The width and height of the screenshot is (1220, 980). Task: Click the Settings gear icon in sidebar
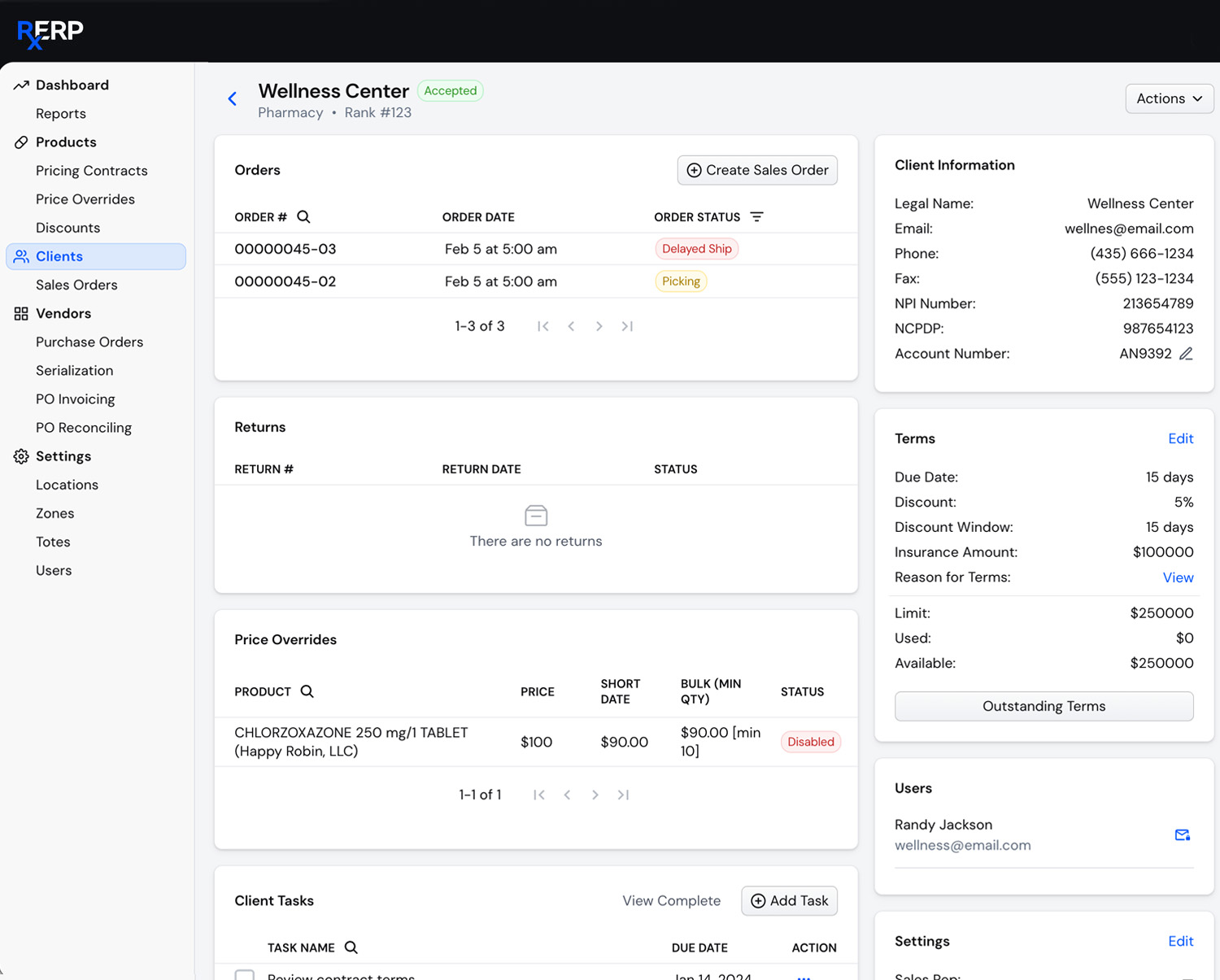pyautogui.click(x=21, y=456)
